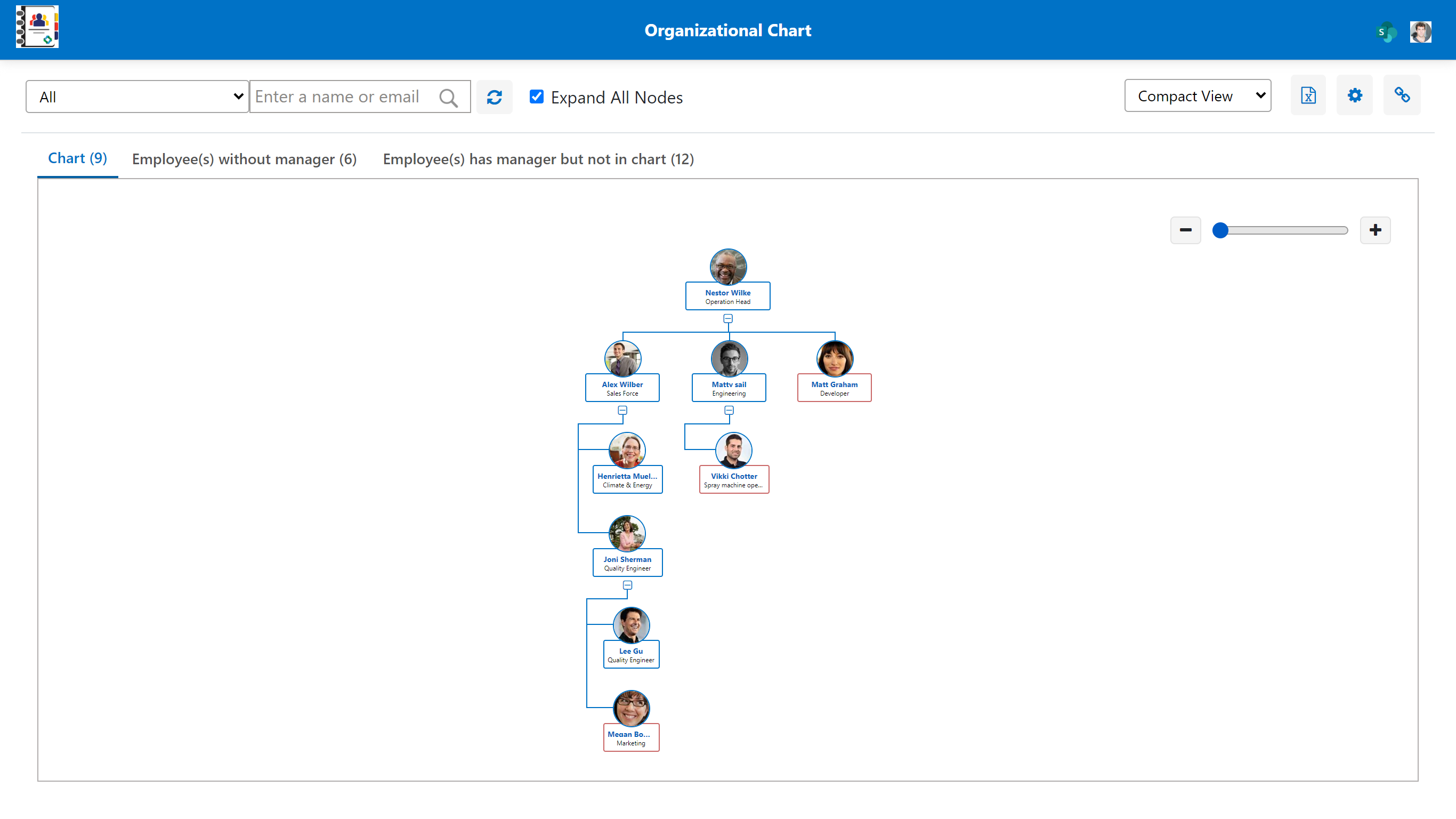Open the user profile avatar
The height and width of the screenshot is (819, 1456).
pos(1421,31)
